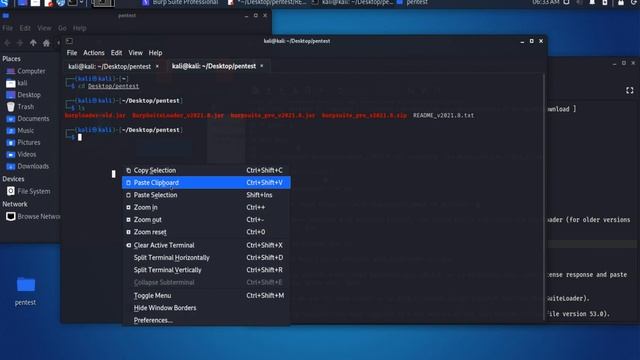The image size is (640, 360).
Task: Select Toggle Menu entry
Action: [x=206, y=296]
